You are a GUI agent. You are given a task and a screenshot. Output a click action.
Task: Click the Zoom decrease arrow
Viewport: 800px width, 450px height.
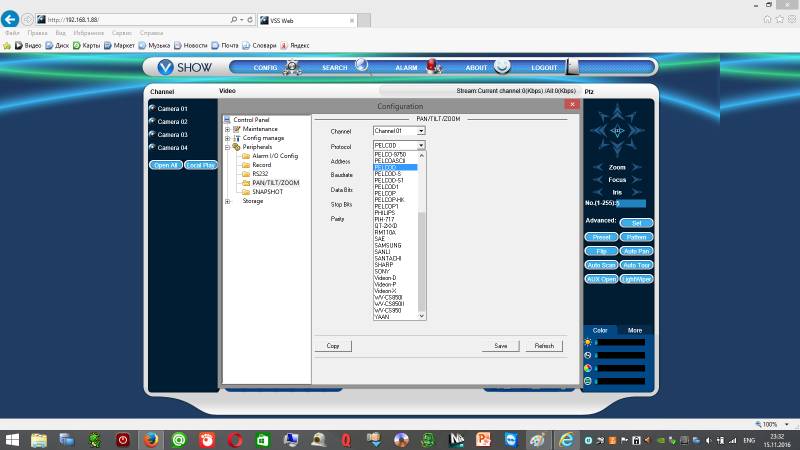(x=597, y=167)
